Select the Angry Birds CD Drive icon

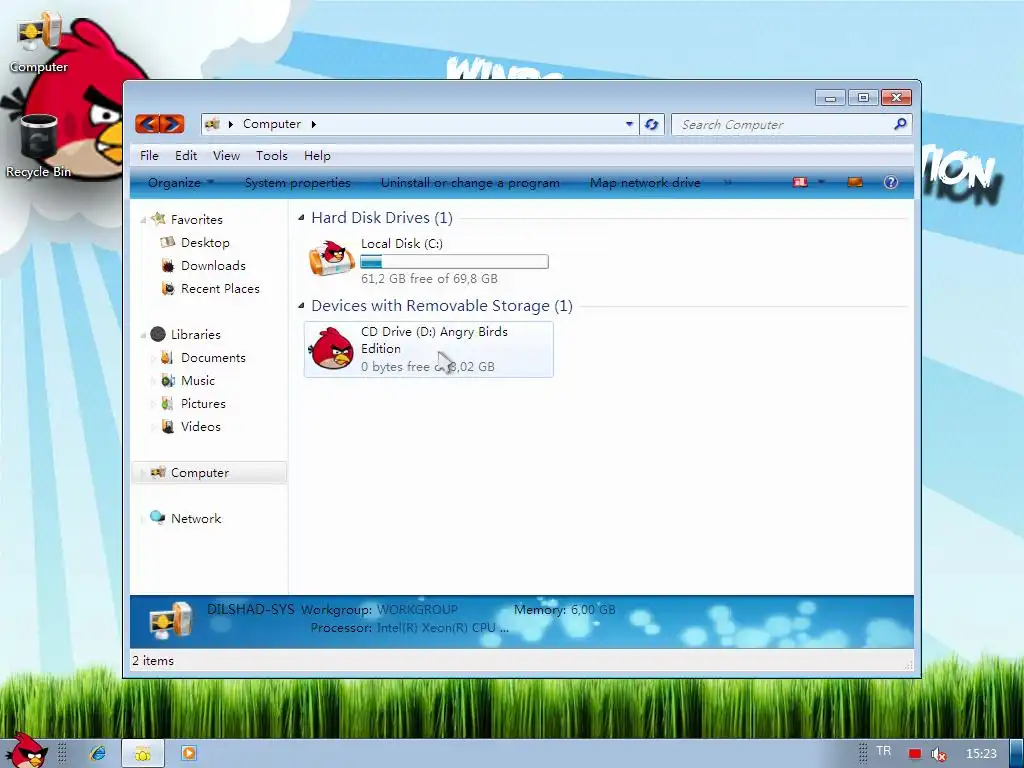(332, 349)
